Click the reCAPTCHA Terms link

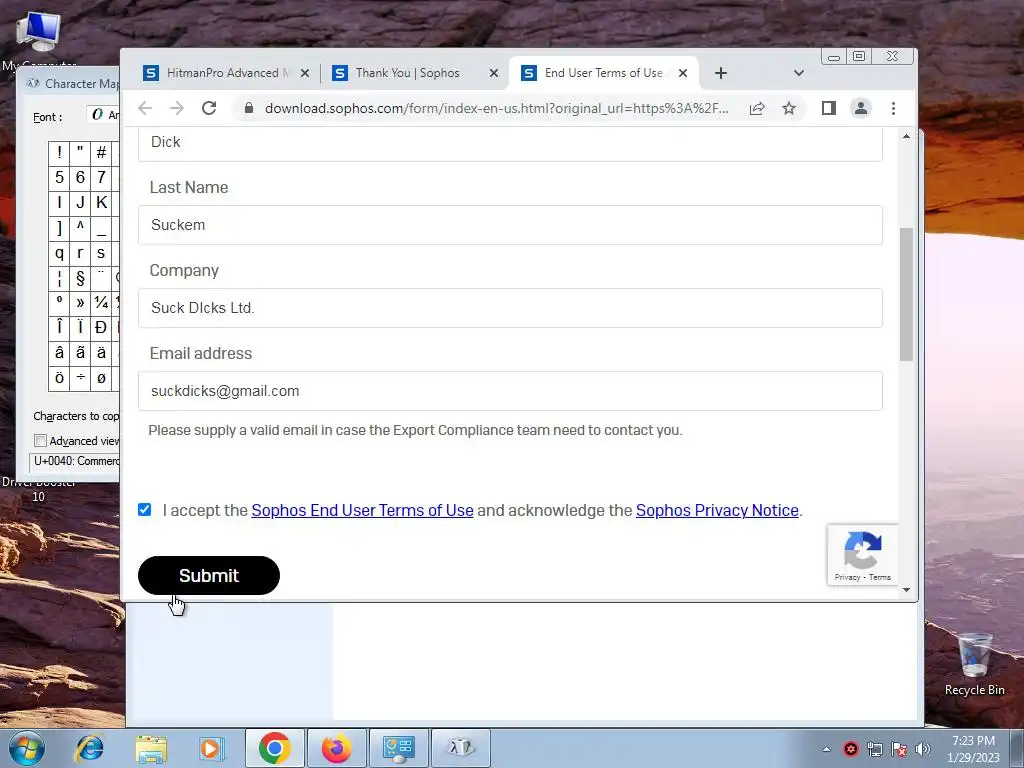pos(880,577)
